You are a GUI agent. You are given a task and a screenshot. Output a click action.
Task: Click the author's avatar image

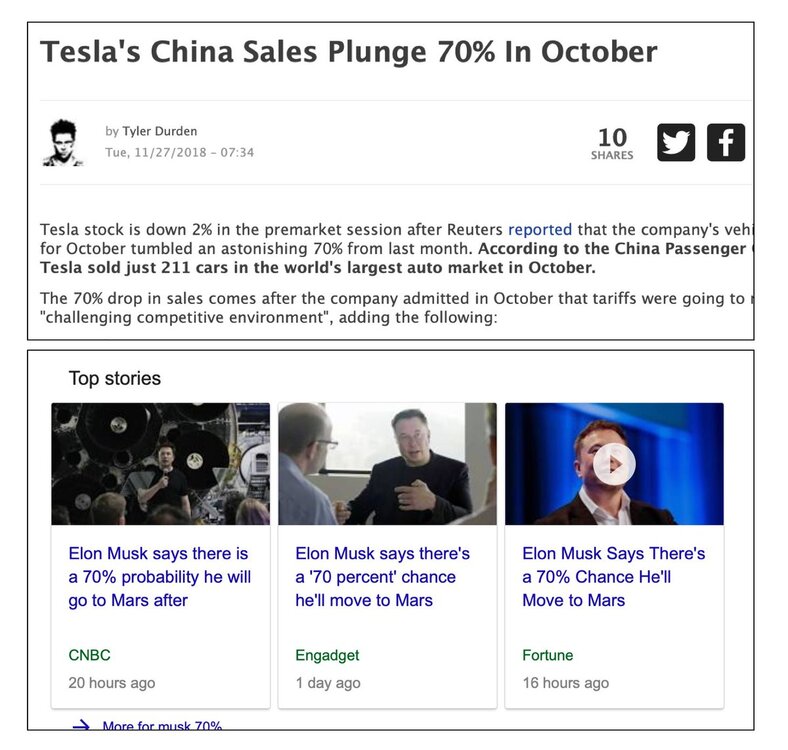(x=63, y=142)
